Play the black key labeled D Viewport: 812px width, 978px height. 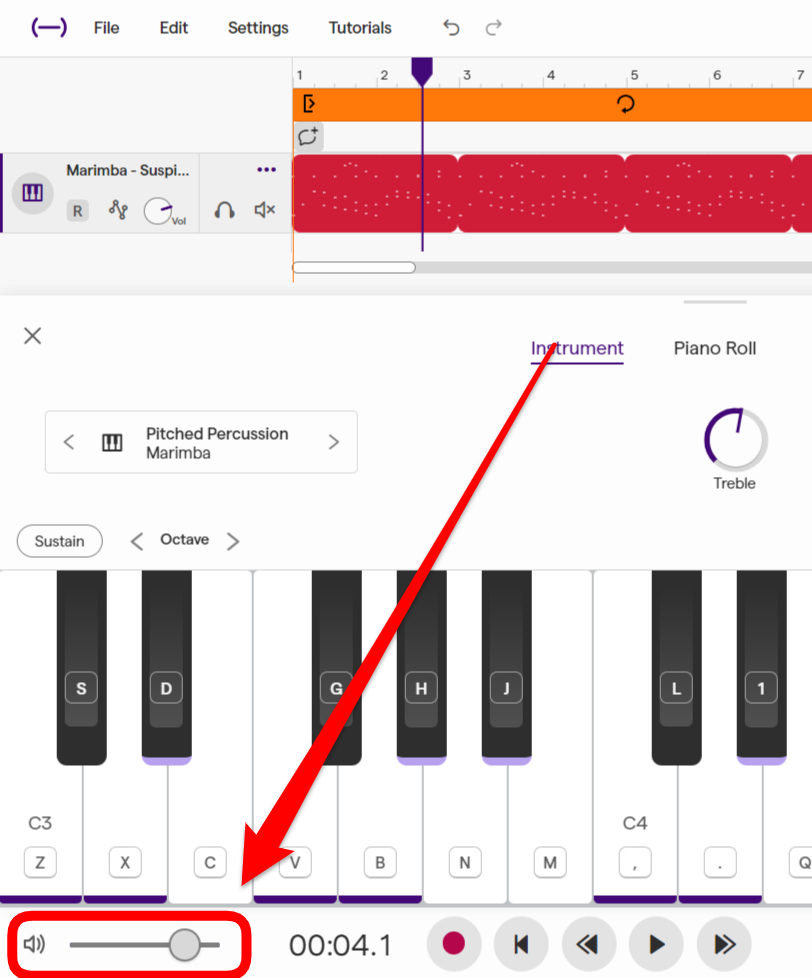[166, 667]
